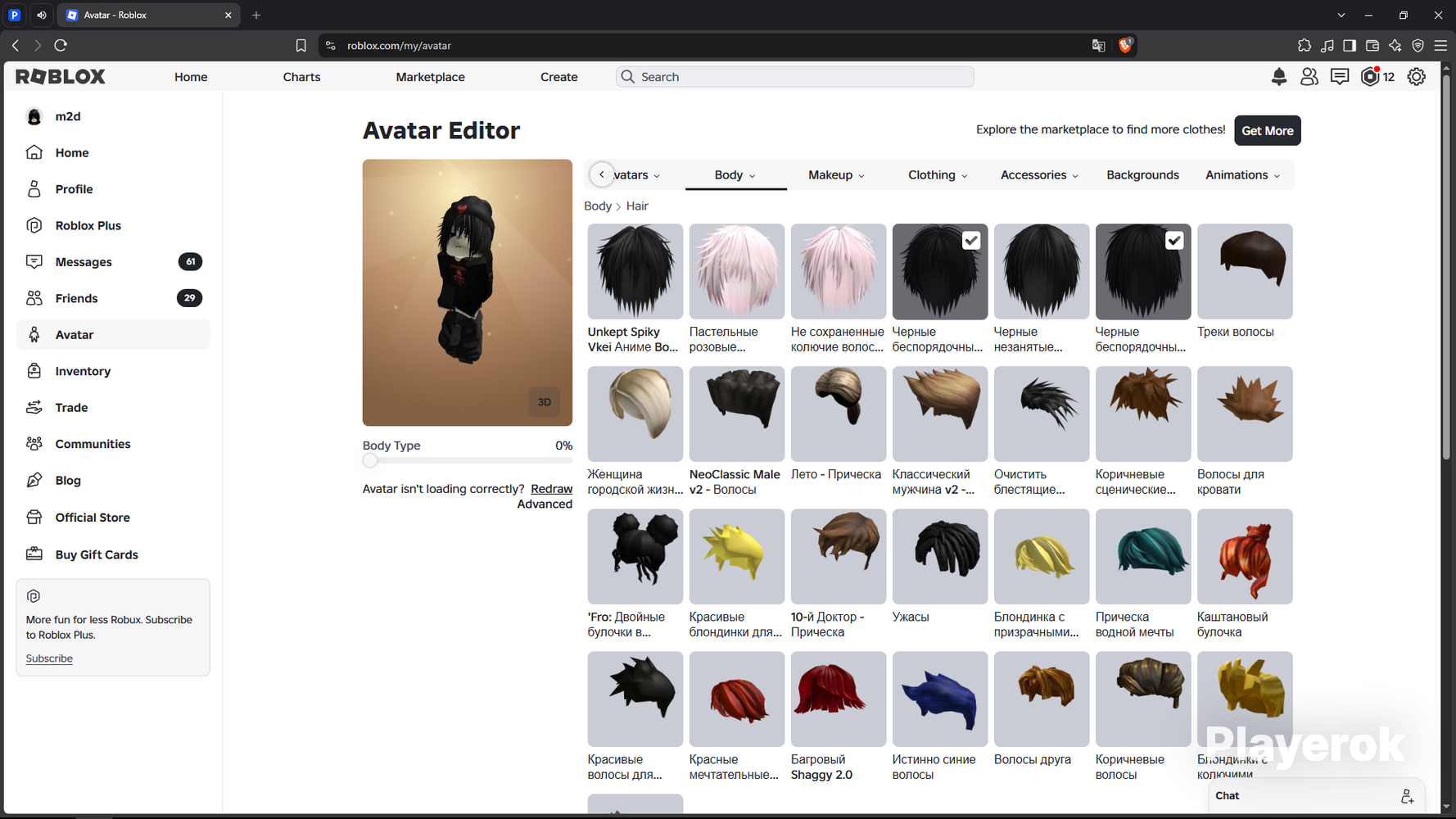Go to the Charts top navigation item

[301, 77]
